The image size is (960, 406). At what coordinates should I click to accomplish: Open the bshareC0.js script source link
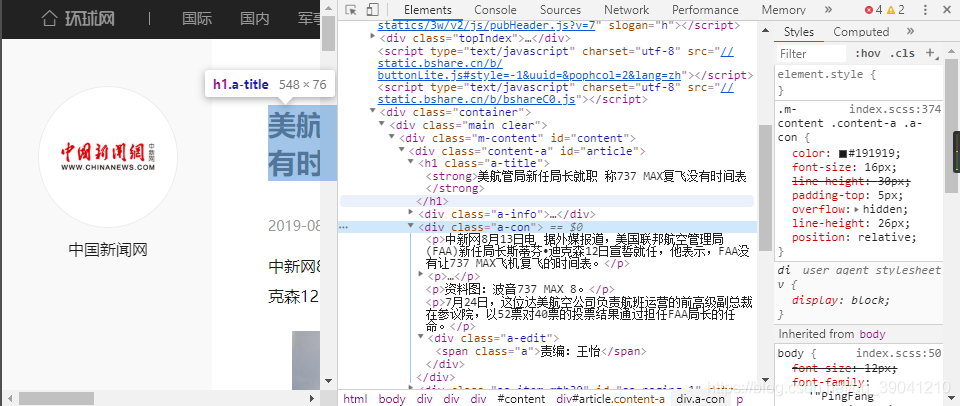(476, 99)
